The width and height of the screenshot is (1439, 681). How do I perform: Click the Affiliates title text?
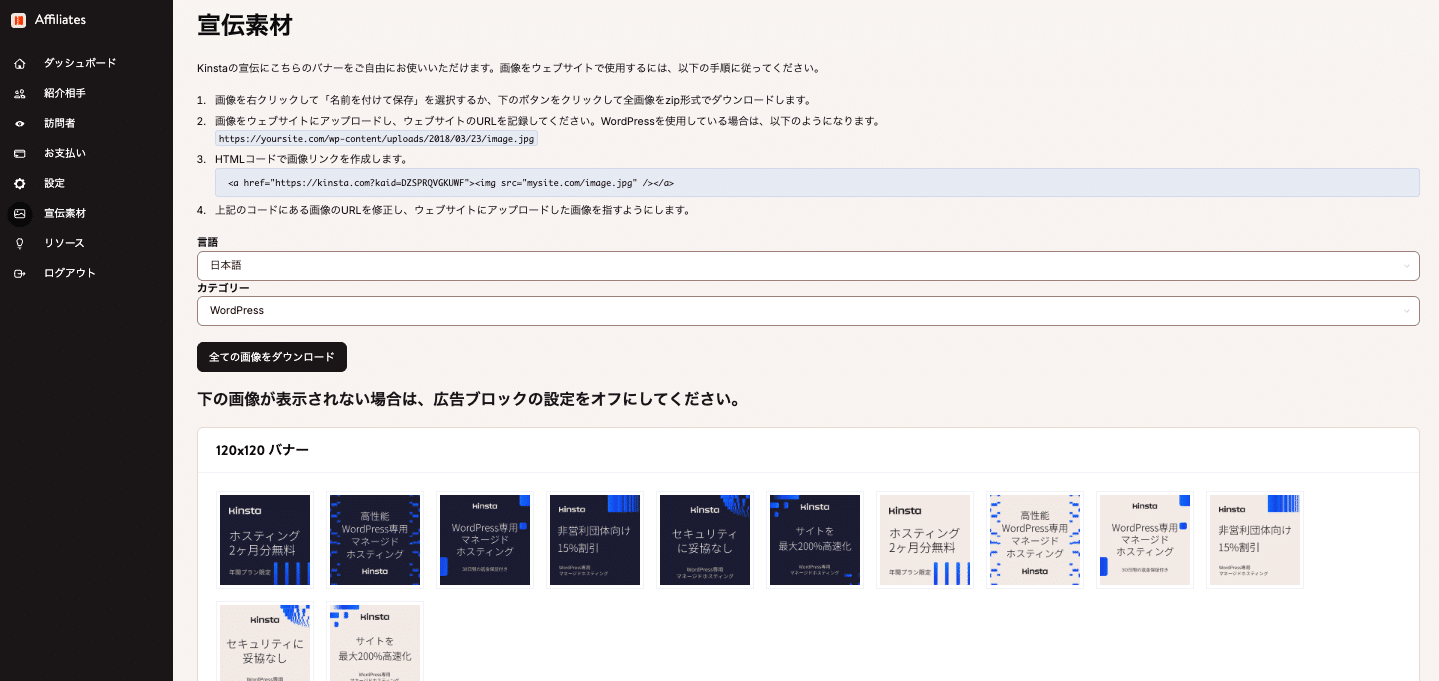(60, 20)
